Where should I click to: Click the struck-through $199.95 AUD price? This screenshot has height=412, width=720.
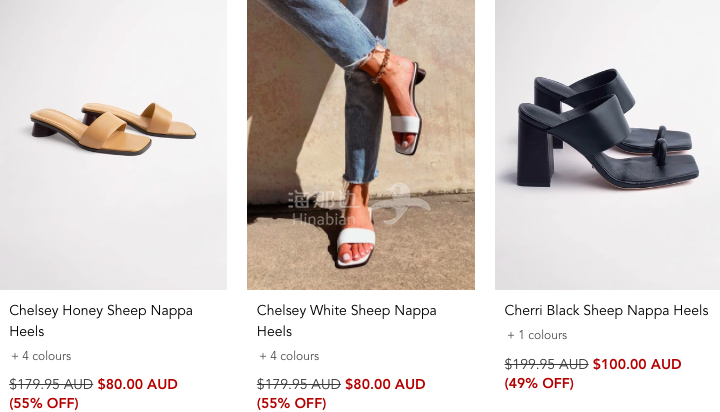click(547, 364)
